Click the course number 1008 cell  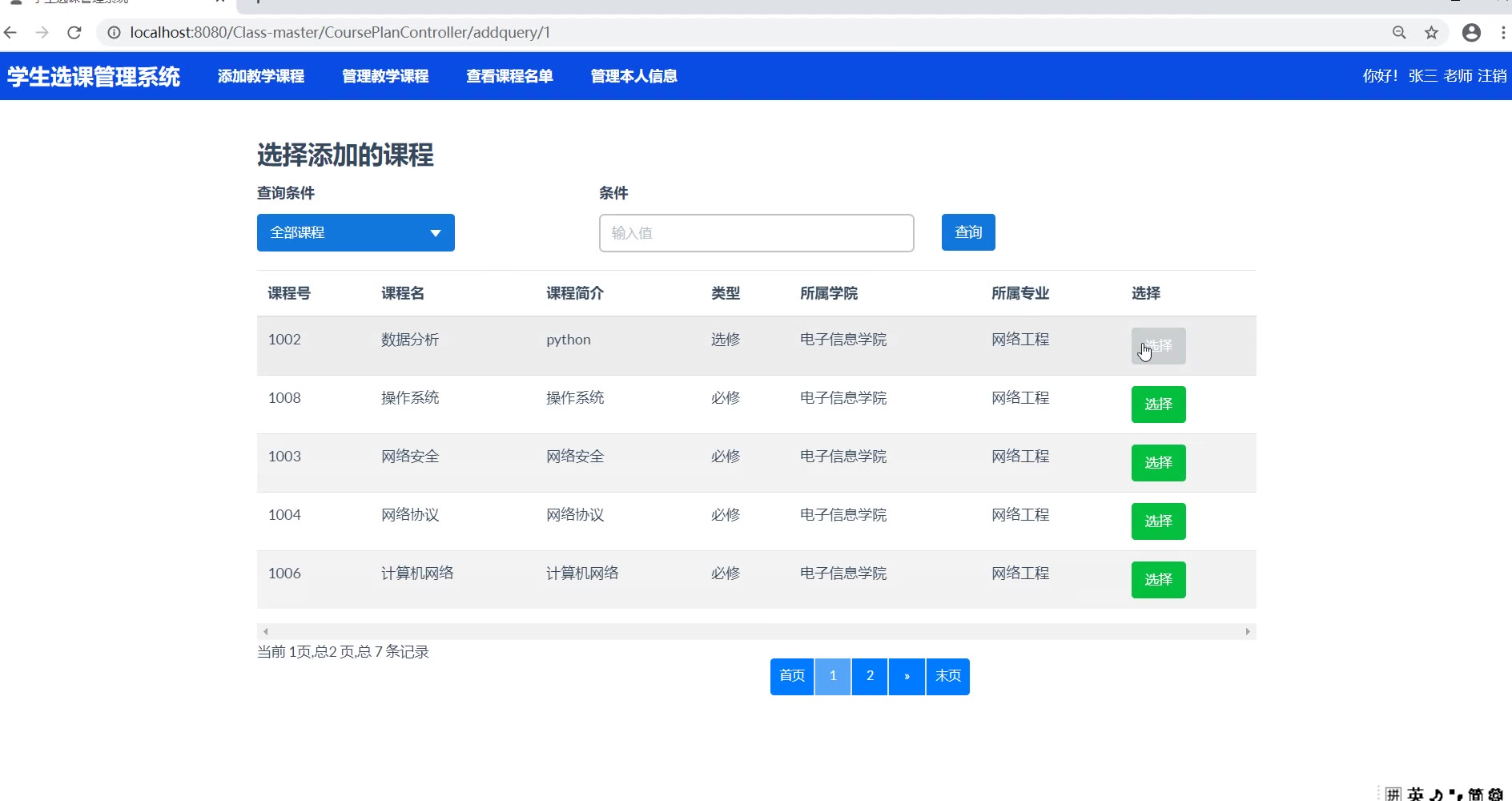pyautogui.click(x=284, y=398)
